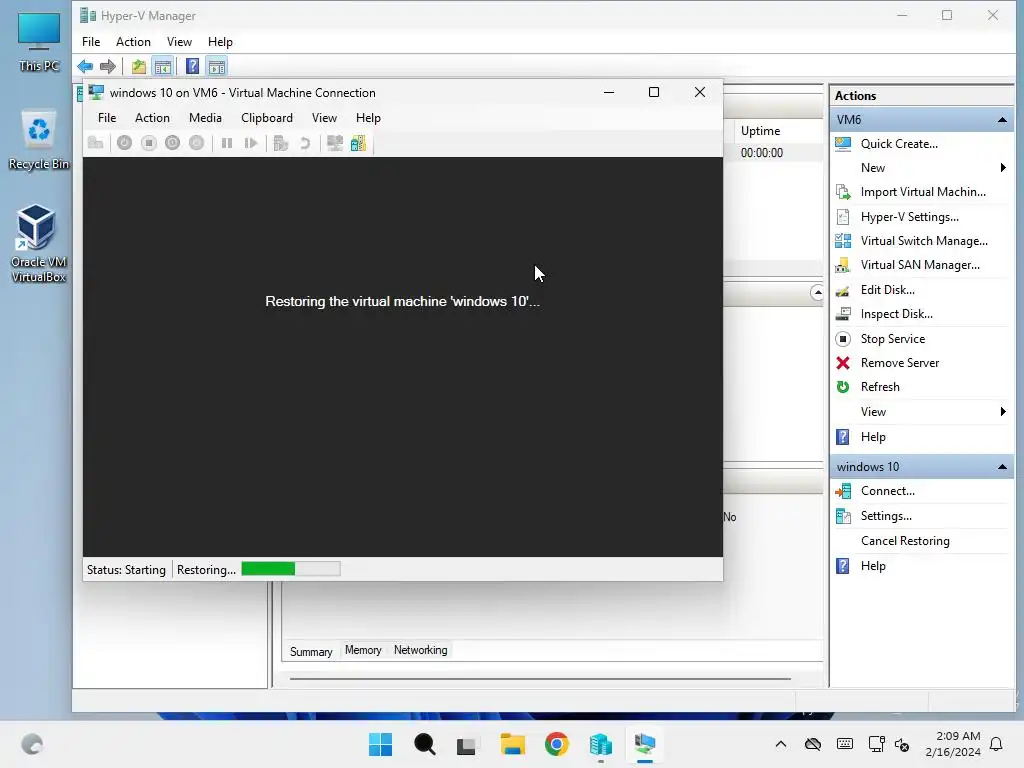
Task: Open View menu in Virtual Machine Connection
Action: click(324, 118)
